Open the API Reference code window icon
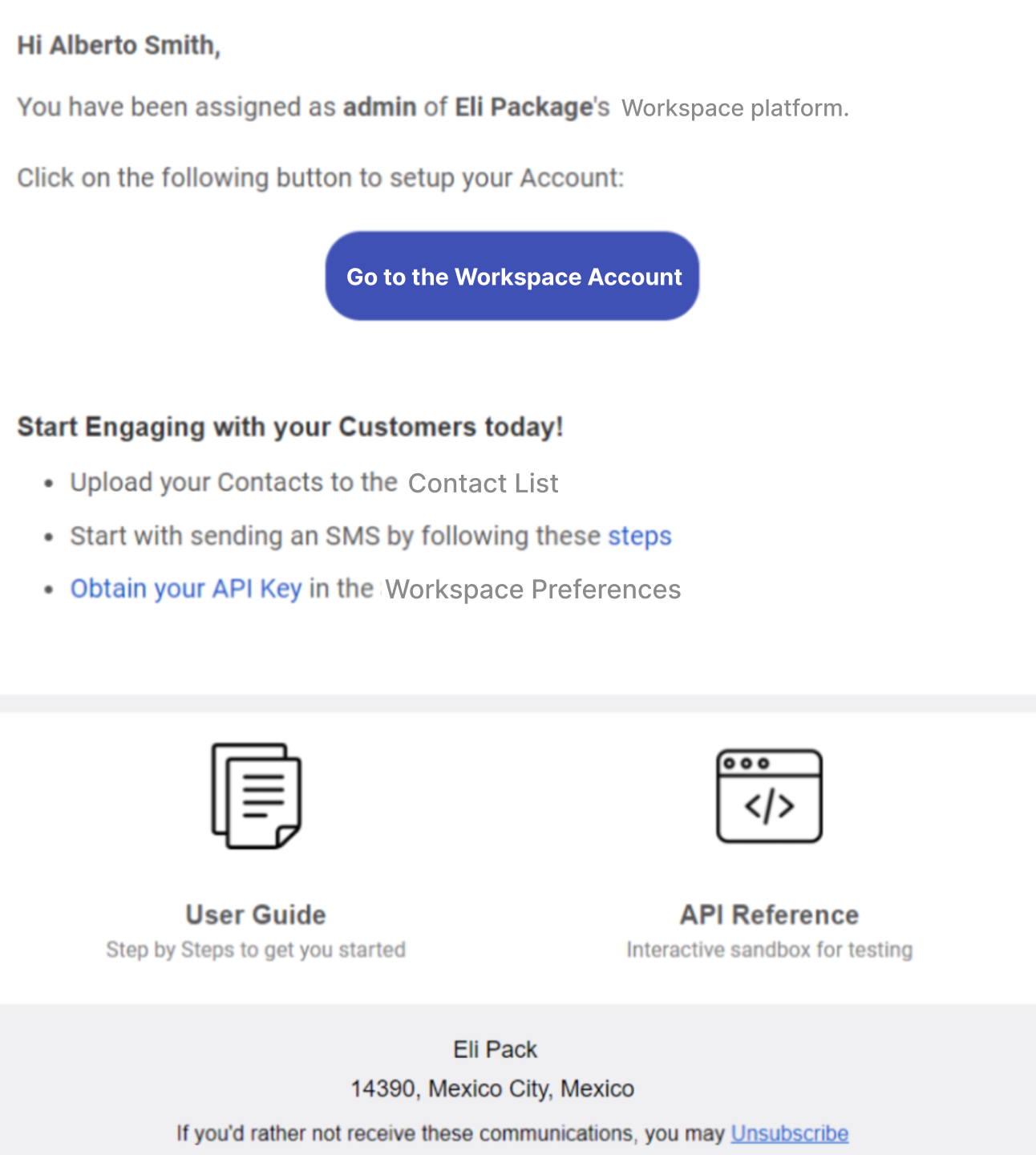Viewport: 1036px width, 1155px height. tap(769, 796)
